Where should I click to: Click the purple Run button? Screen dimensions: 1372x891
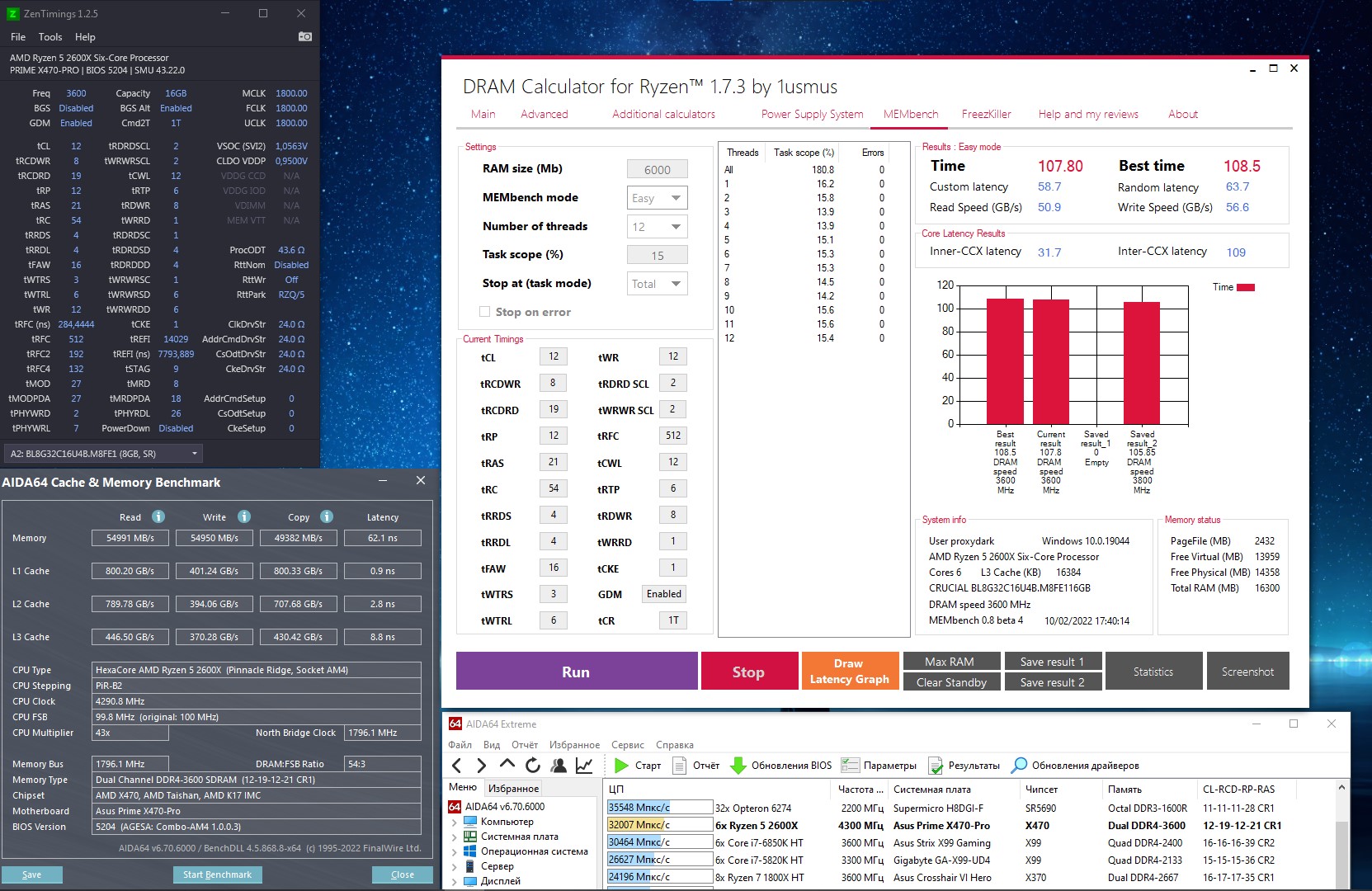click(x=576, y=672)
